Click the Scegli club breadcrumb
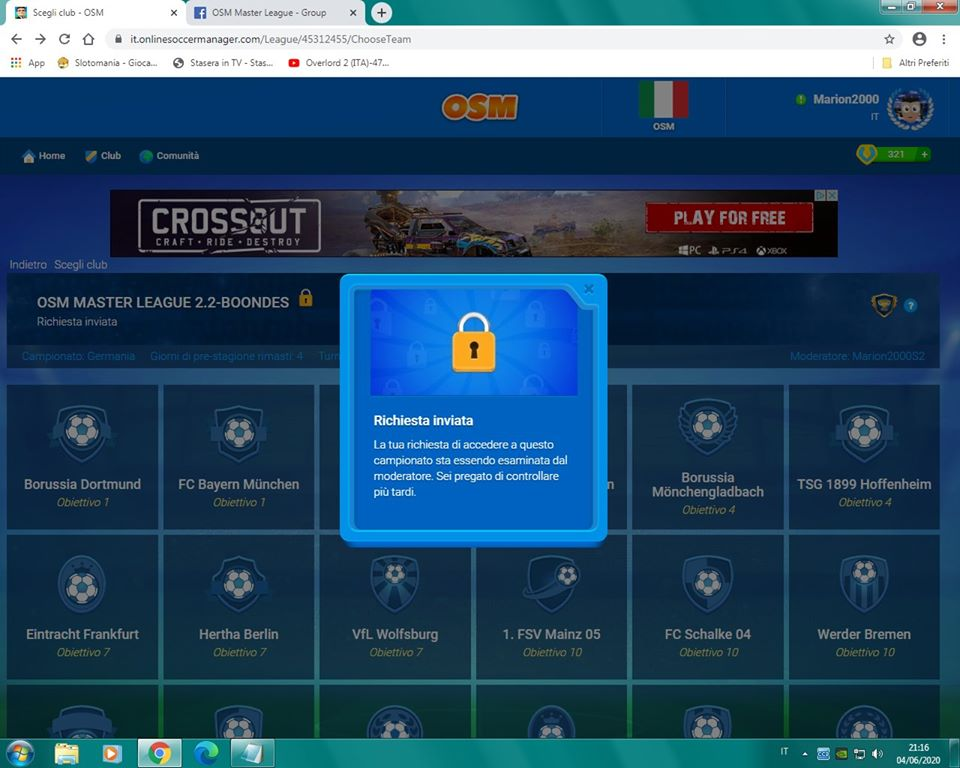The width and height of the screenshot is (960, 768). (x=80, y=265)
